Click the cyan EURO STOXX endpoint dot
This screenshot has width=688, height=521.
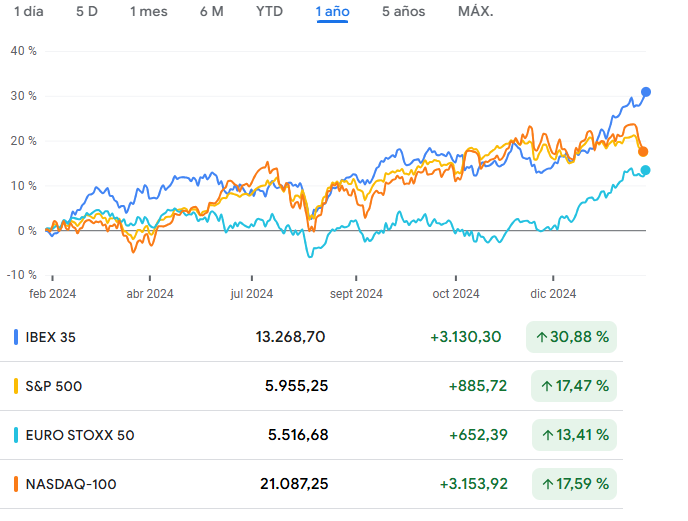(645, 170)
